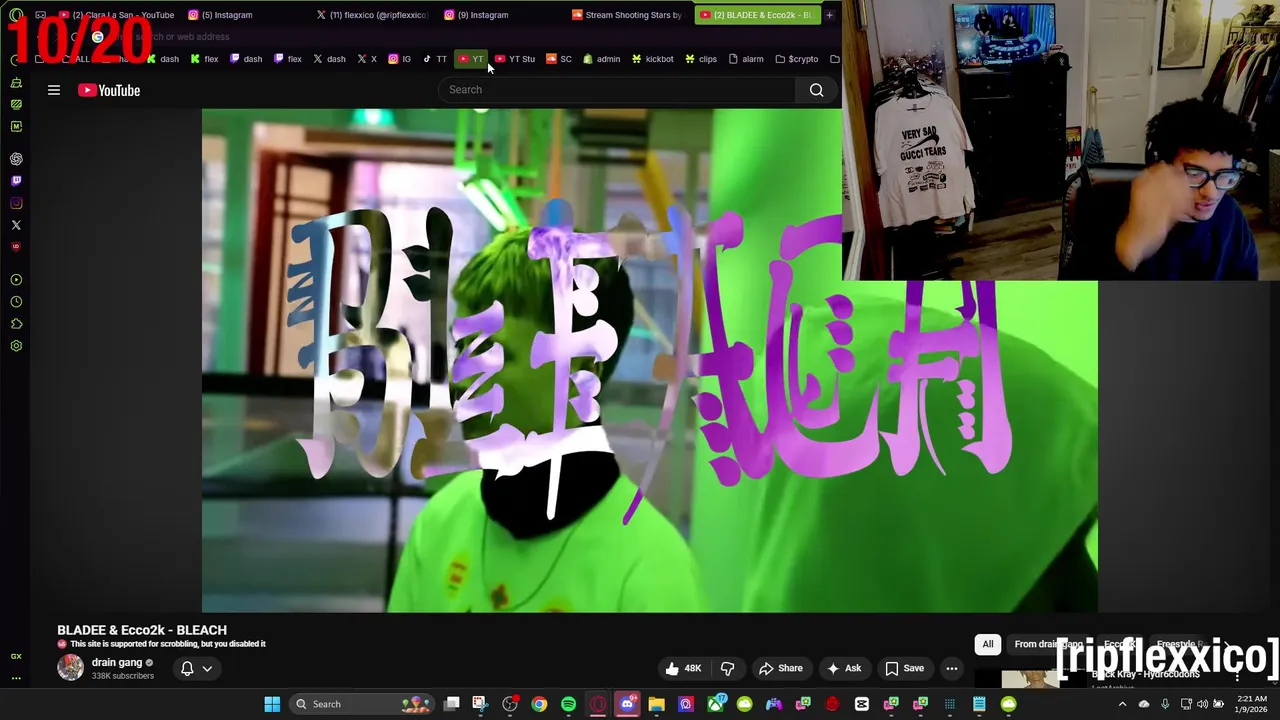Save the video to a playlist
This screenshot has width=1280, height=720.
click(x=904, y=668)
